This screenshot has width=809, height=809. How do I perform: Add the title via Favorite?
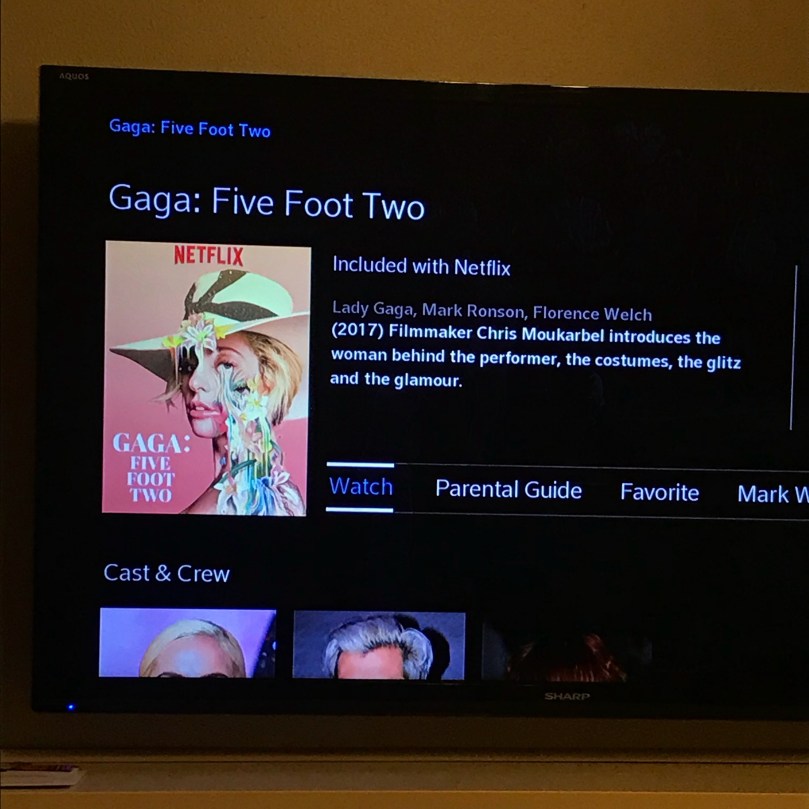coord(659,492)
